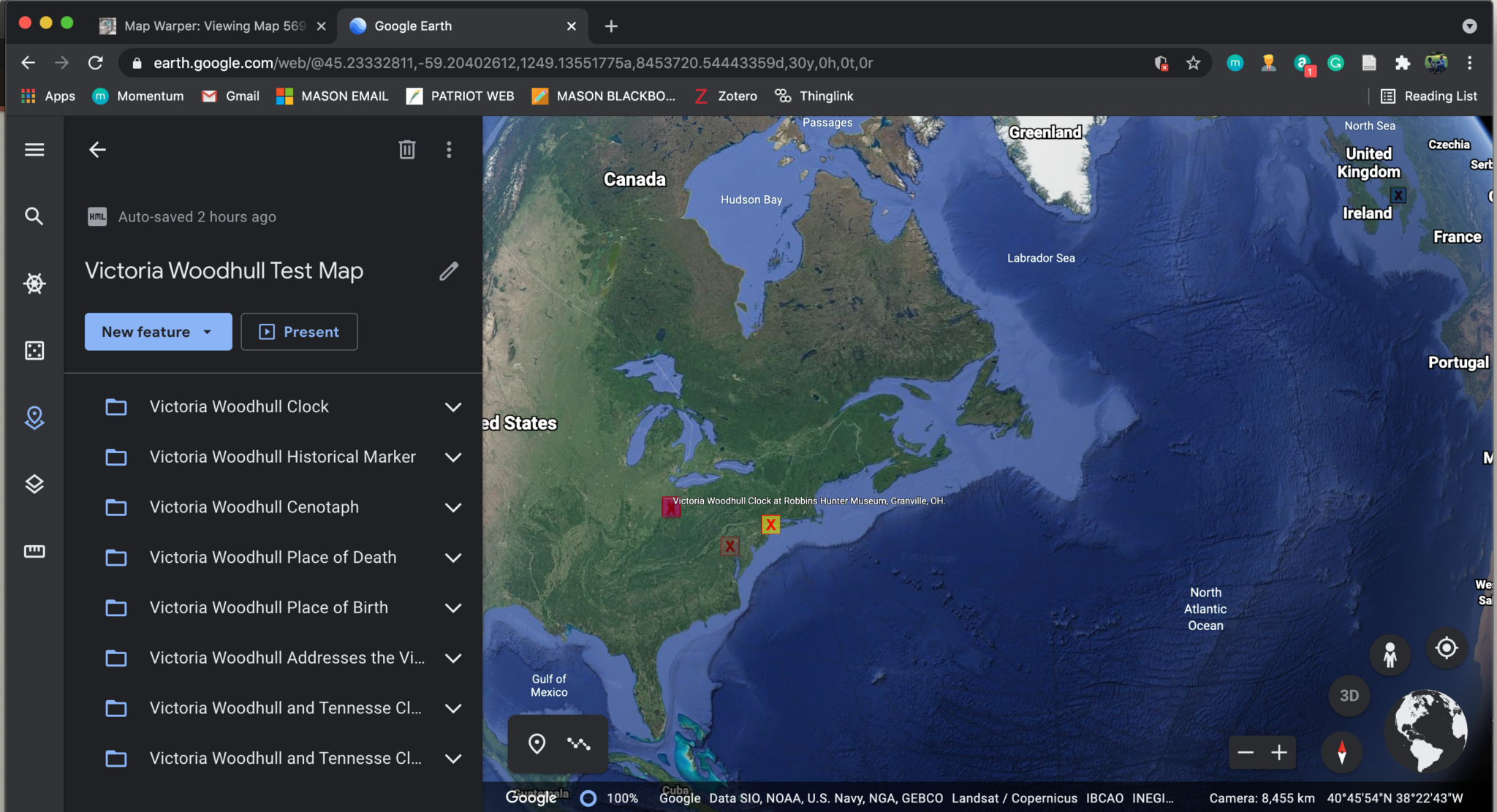
Task: Click the add placemark icon on map toolbar
Action: [x=537, y=744]
